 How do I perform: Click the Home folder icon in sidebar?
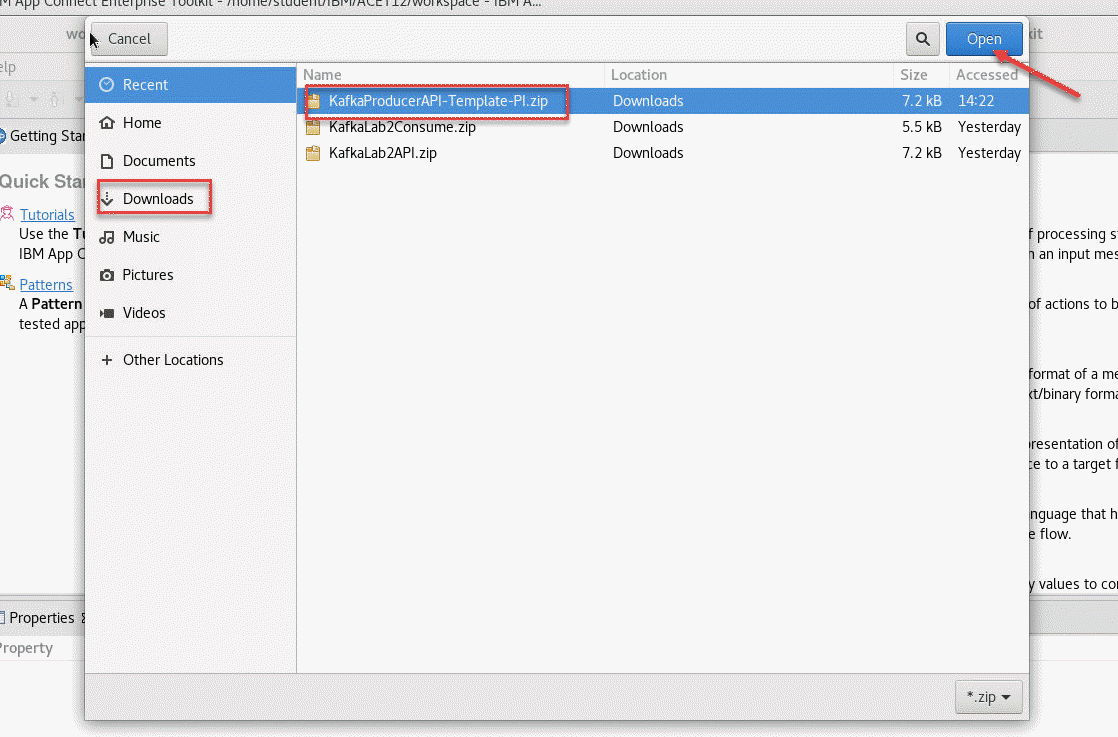point(107,123)
